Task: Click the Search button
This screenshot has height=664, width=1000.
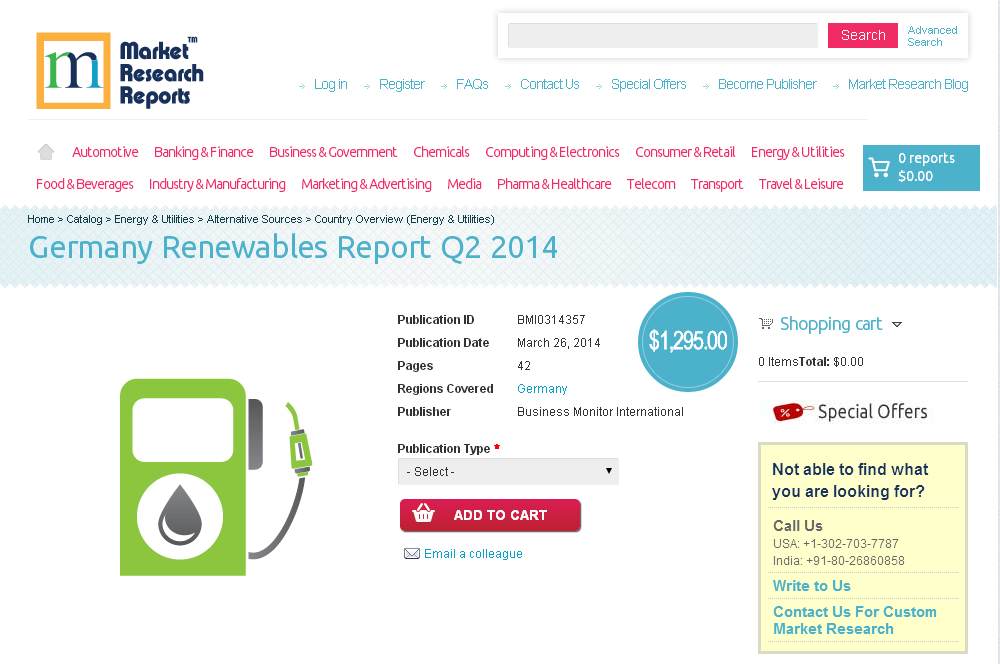Action: pyautogui.click(x=863, y=36)
